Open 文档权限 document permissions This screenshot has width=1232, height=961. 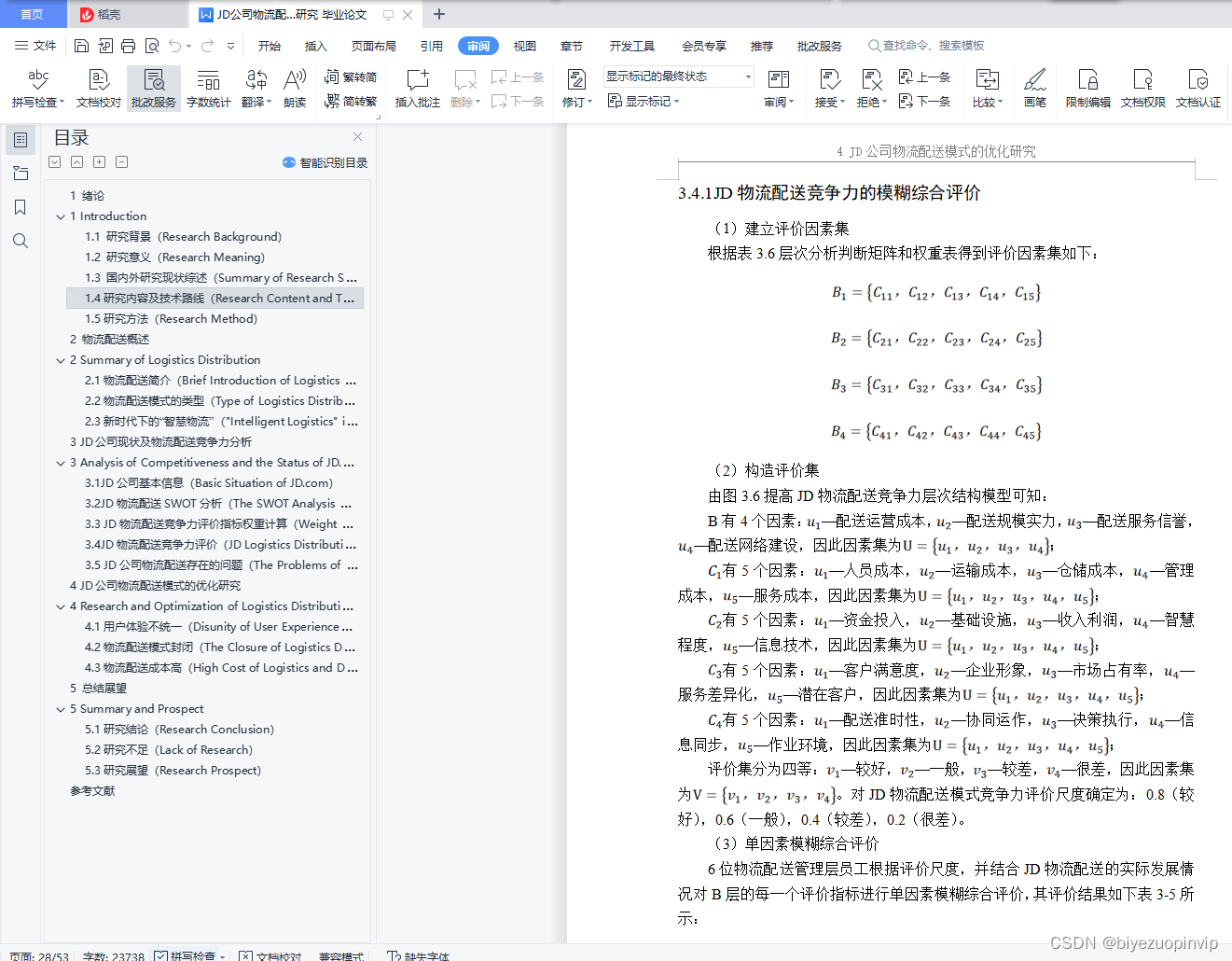point(1143,89)
